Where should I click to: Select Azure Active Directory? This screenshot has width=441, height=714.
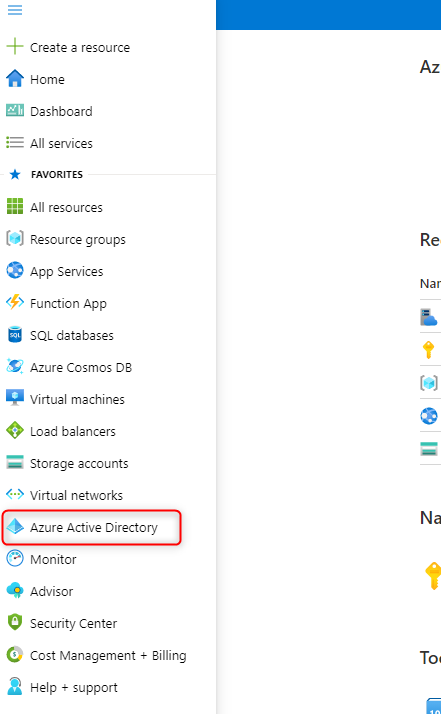pyautogui.click(x=92, y=527)
